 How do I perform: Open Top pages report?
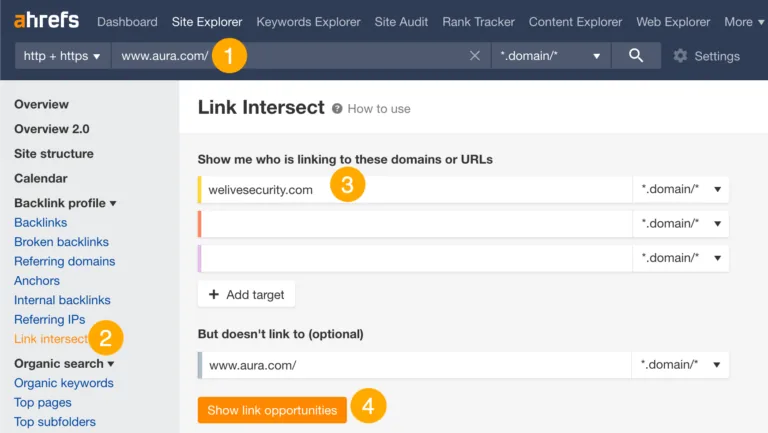(x=43, y=403)
